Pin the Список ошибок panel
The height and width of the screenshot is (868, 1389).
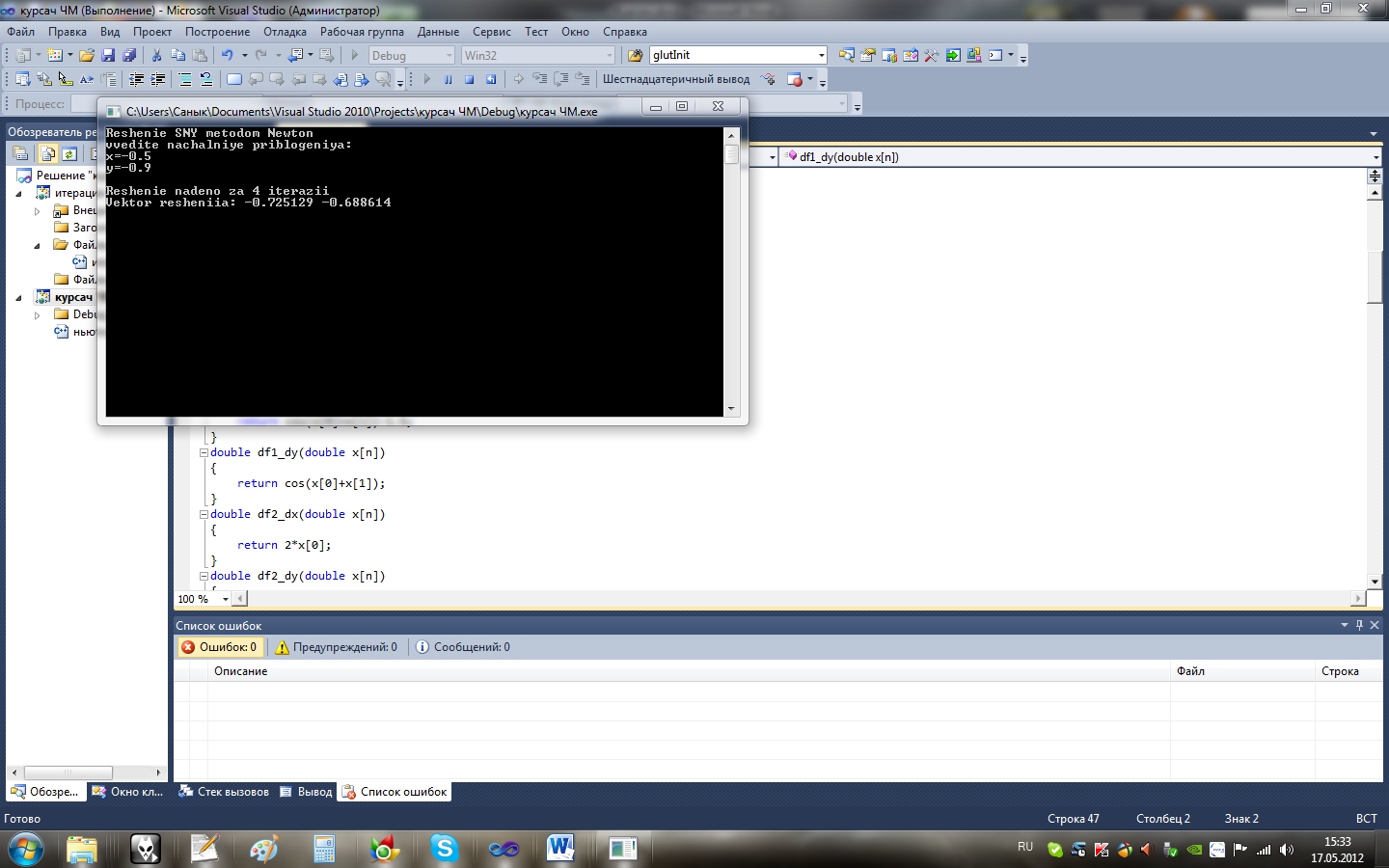[x=1359, y=625]
